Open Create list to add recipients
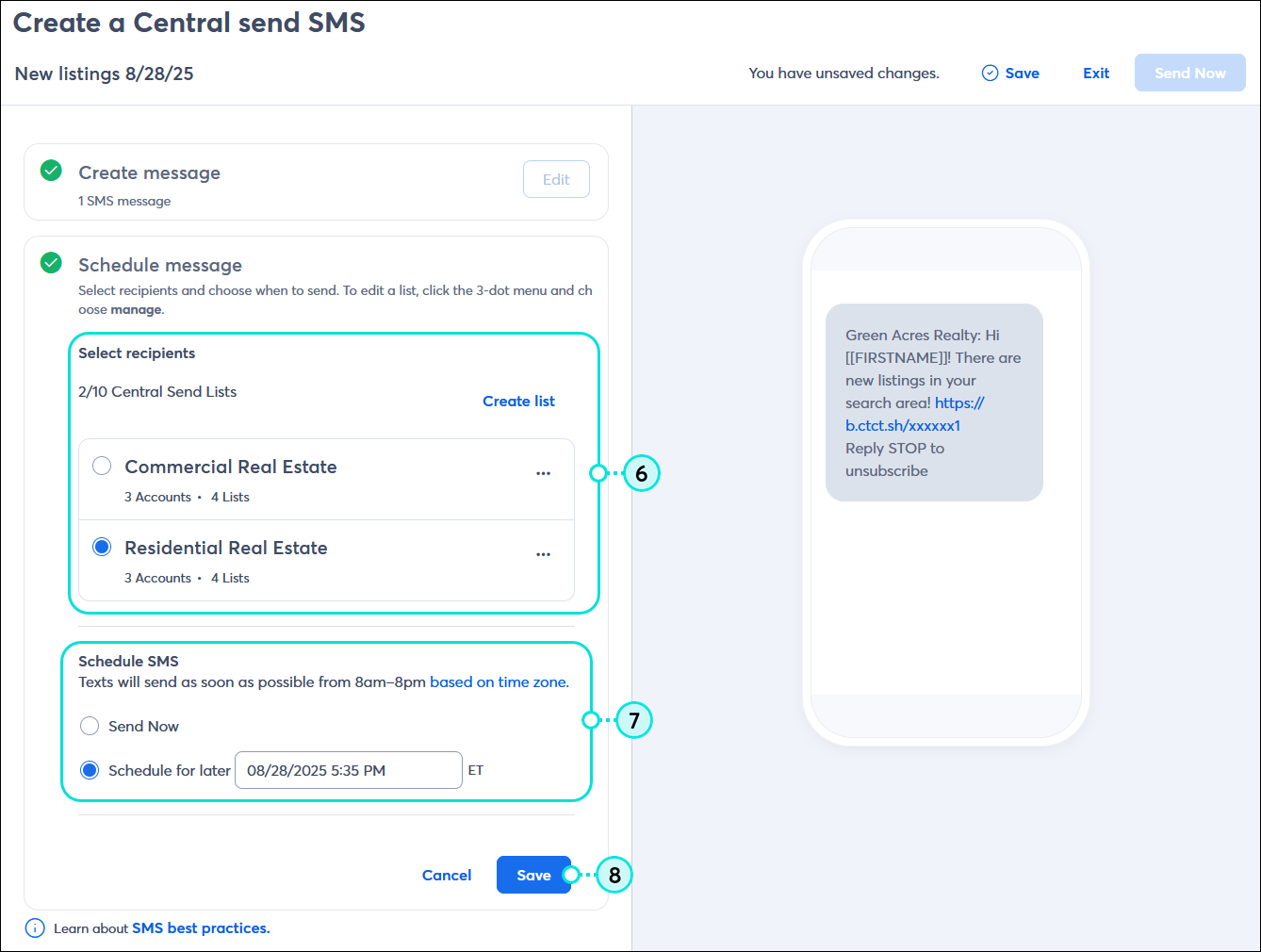This screenshot has width=1261, height=952. pyautogui.click(x=518, y=401)
